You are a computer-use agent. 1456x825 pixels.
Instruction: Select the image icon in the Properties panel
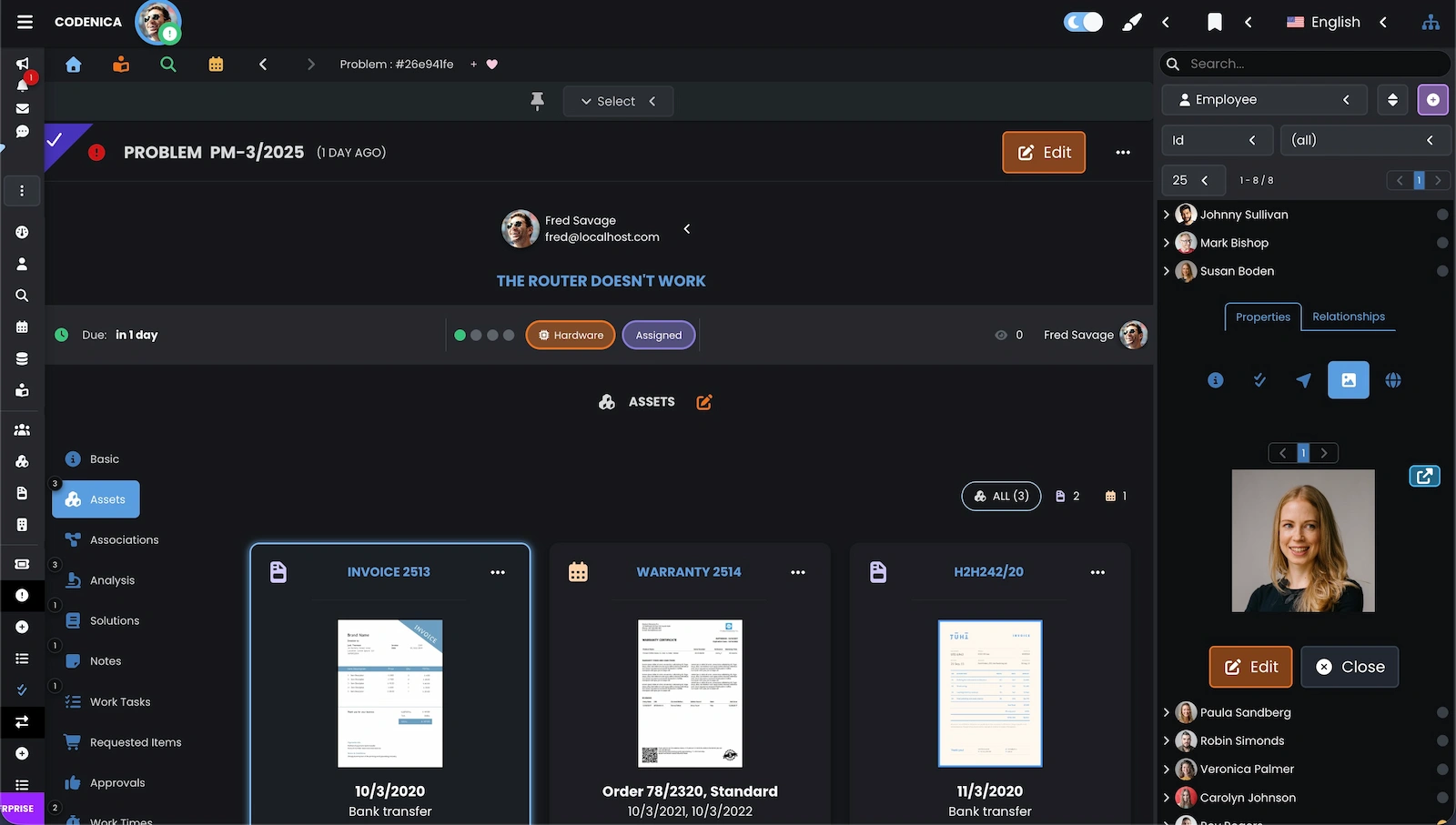pos(1348,380)
